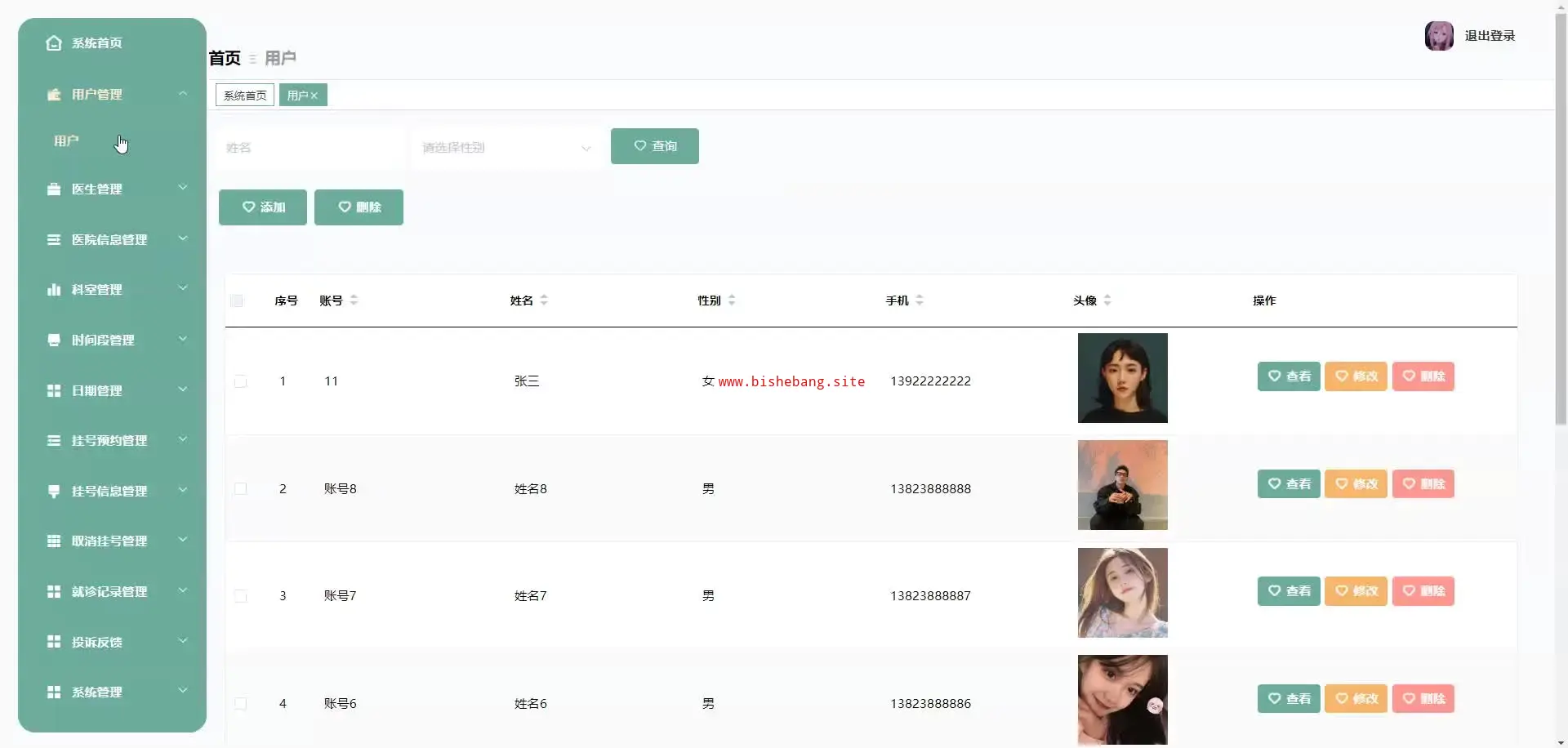Open the 就诊记录管理 menu item
1568x748 pixels.
112,592
